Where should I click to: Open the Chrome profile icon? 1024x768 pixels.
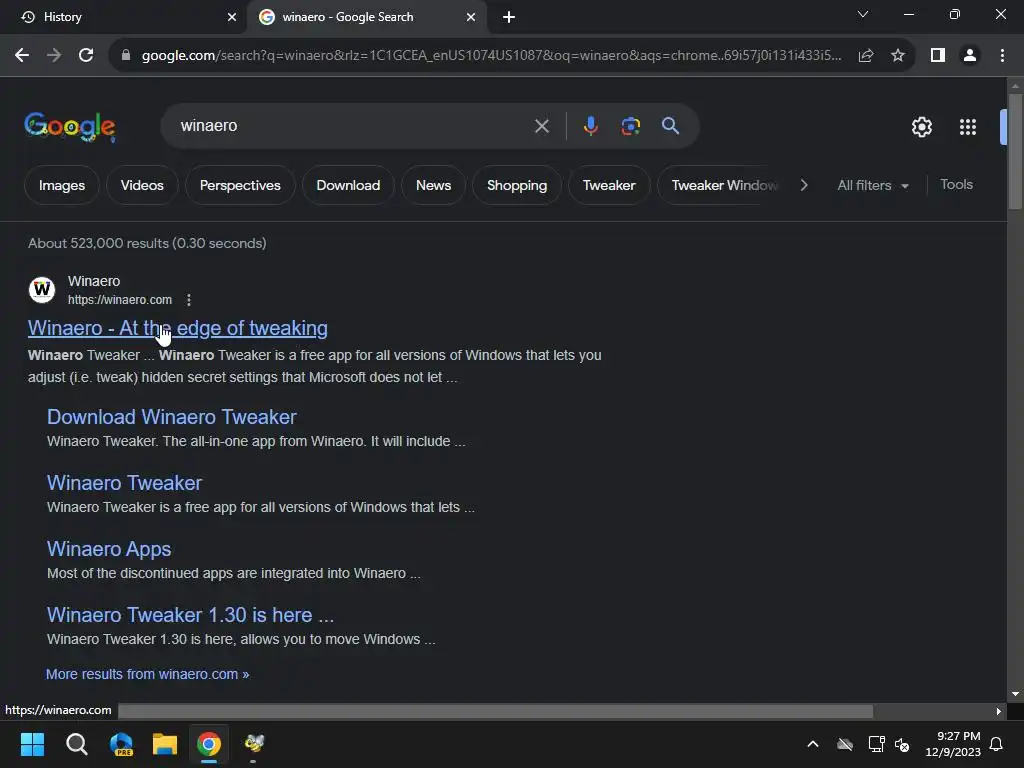(970, 56)
